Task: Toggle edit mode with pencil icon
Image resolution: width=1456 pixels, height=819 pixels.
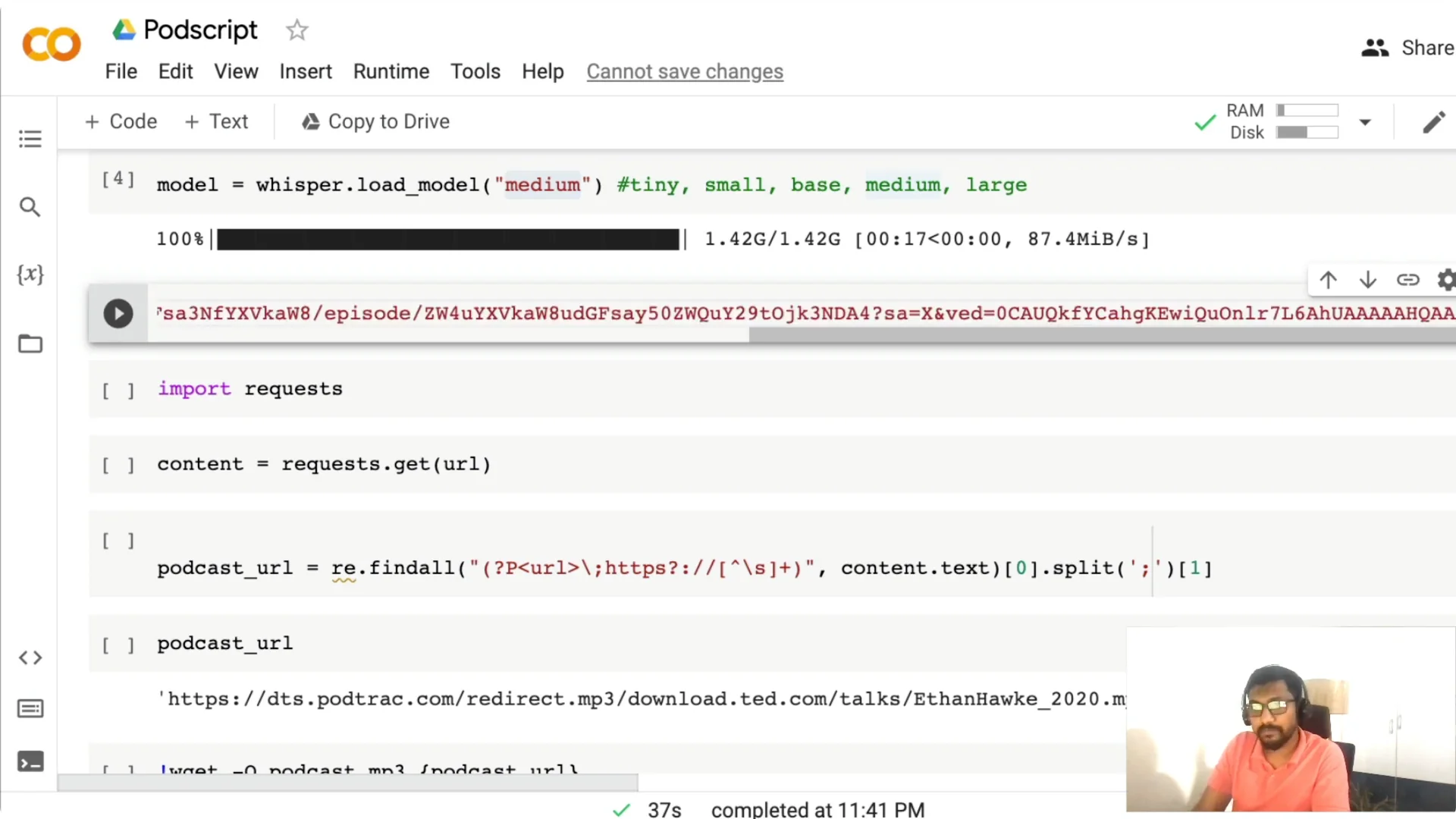Action: 1434,122
